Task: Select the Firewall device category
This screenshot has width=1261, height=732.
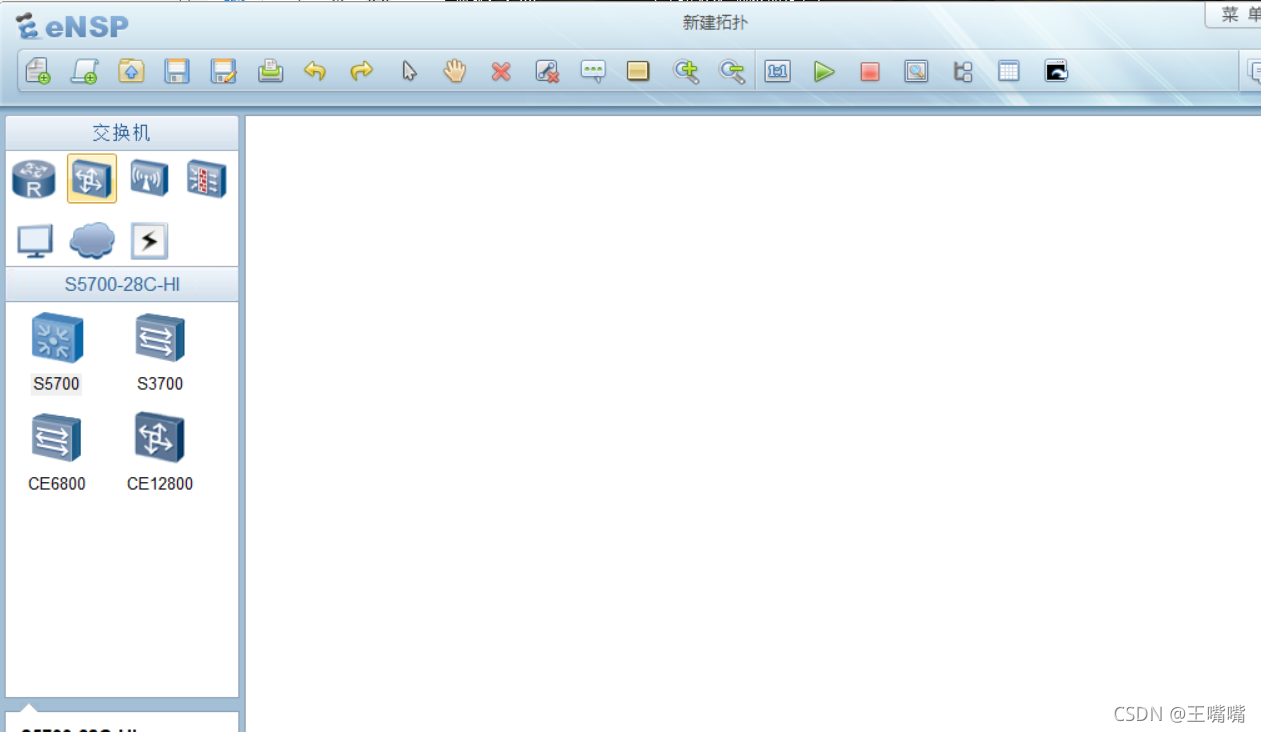Action: (207, 179)
